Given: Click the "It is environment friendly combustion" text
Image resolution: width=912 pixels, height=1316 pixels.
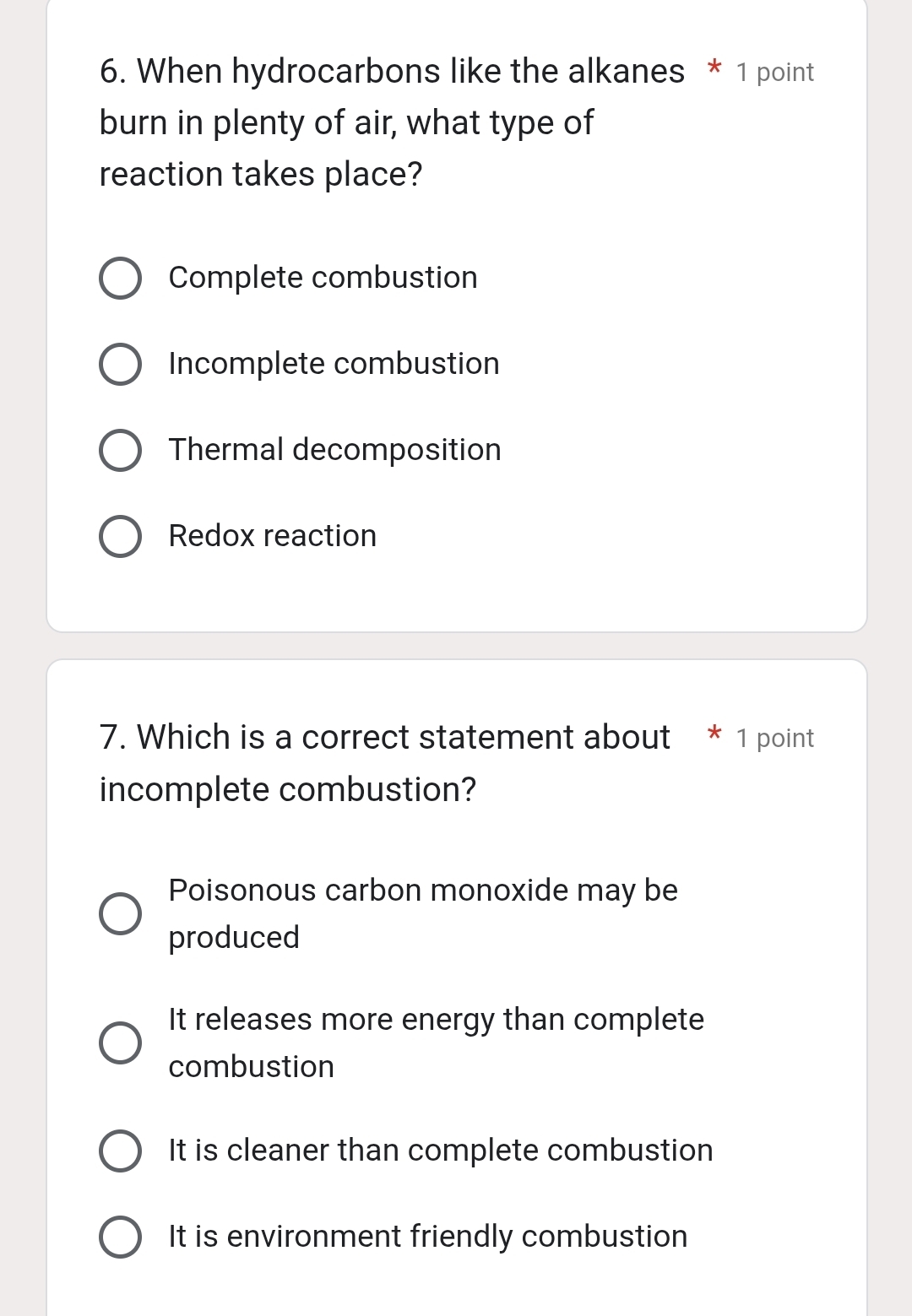Looking at the screenshot, I should (x=427, y=1237).
